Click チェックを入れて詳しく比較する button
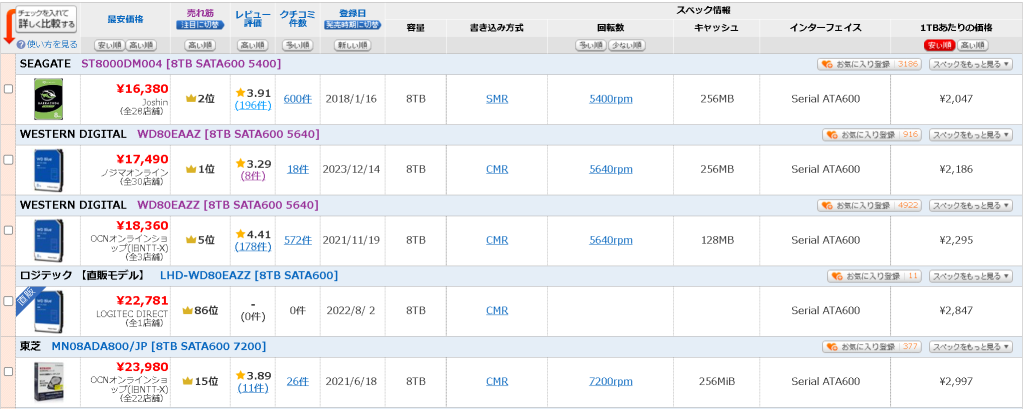1024x409 pixels. coord(46,19)
